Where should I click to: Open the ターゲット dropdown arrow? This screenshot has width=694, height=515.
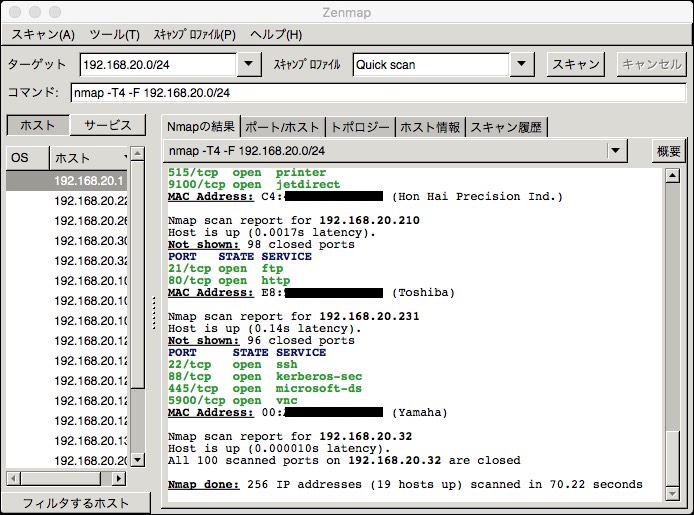(x=250, y=65)
